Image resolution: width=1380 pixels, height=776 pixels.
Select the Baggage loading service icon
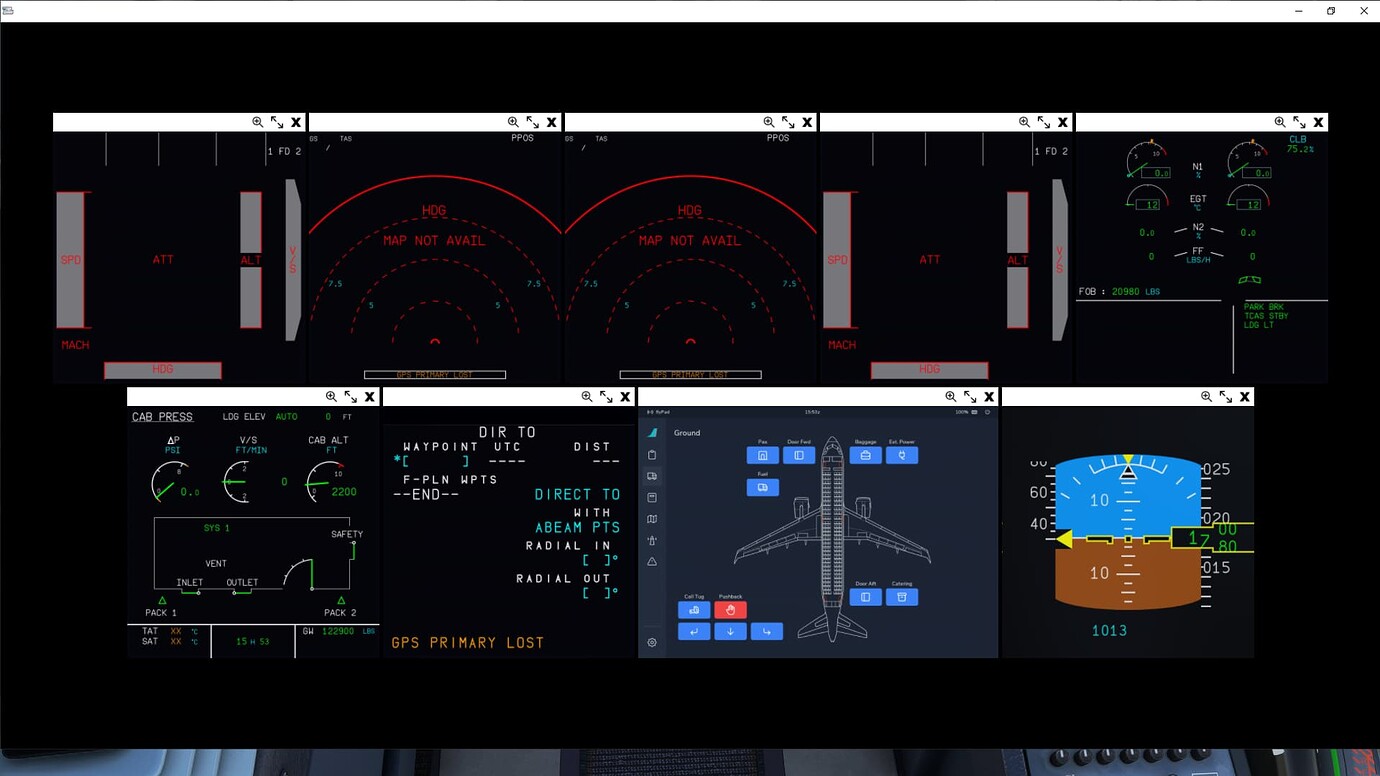point(865,455)
